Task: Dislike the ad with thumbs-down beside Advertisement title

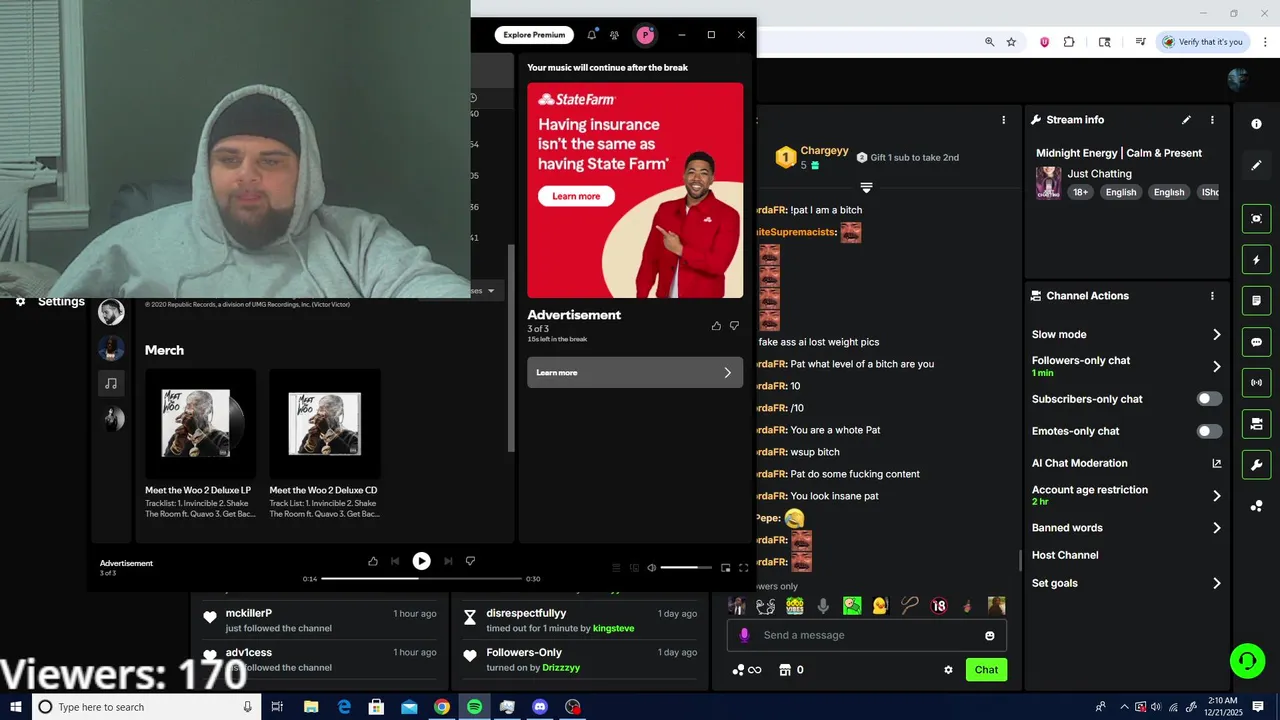Action: point(734,326)
